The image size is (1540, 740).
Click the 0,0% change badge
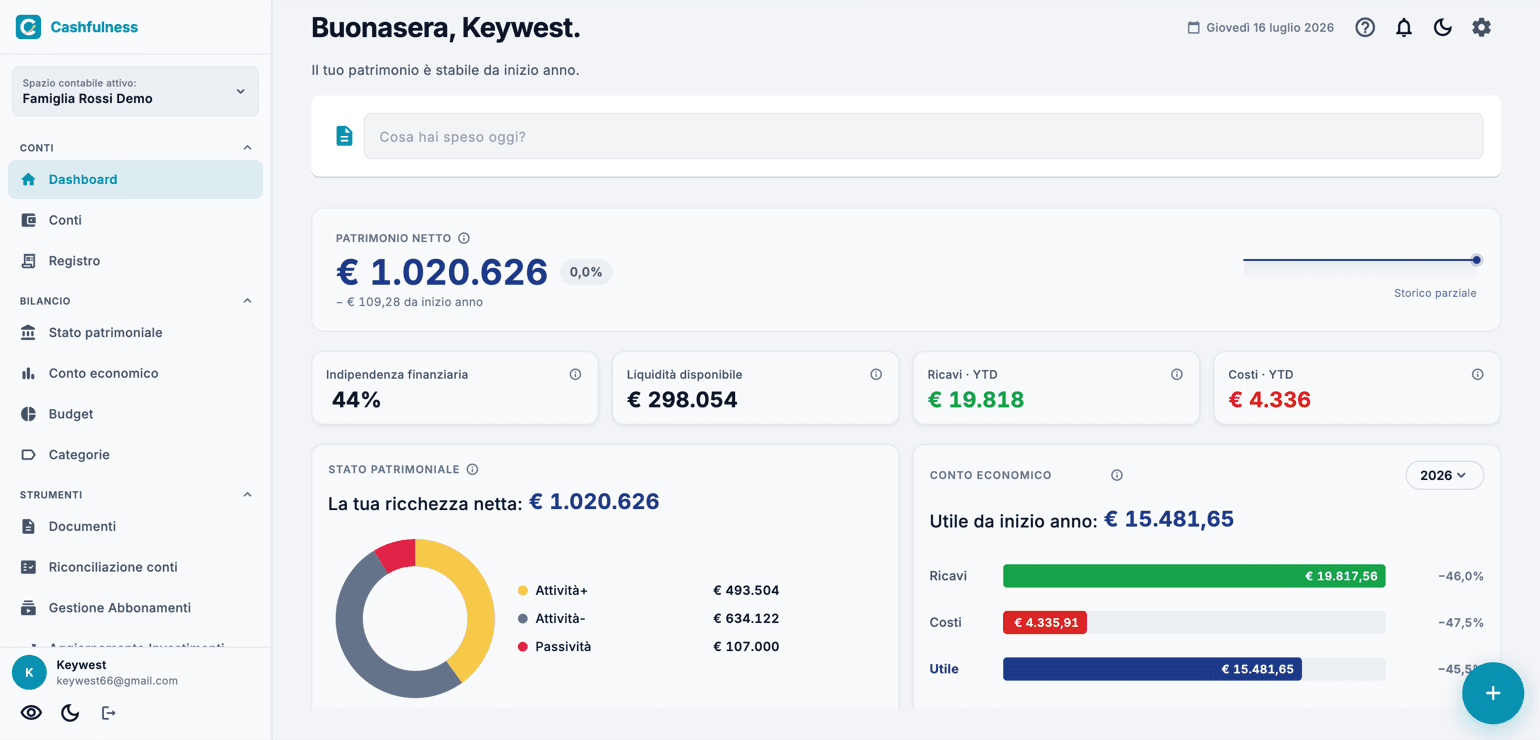click(x=586, y=272)
